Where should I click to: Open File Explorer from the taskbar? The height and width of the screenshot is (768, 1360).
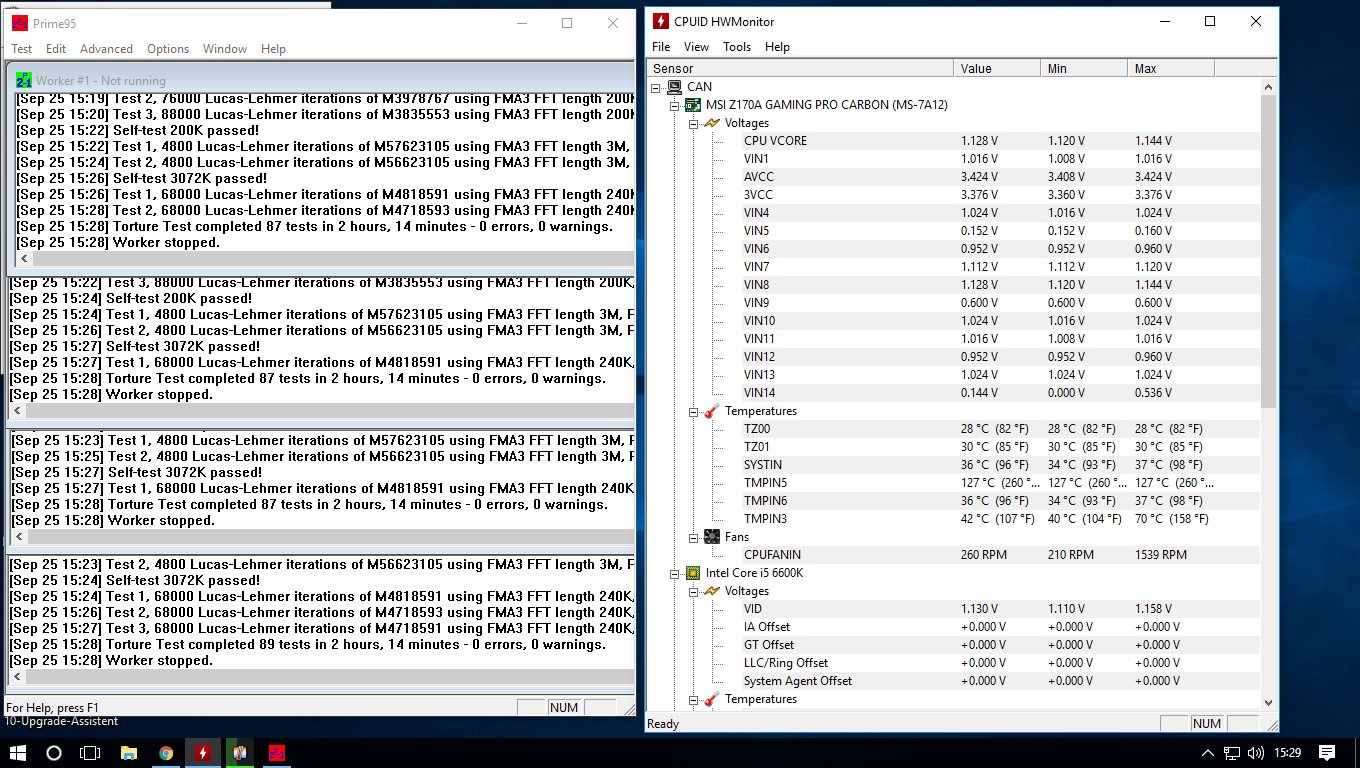tap(128, 752)
